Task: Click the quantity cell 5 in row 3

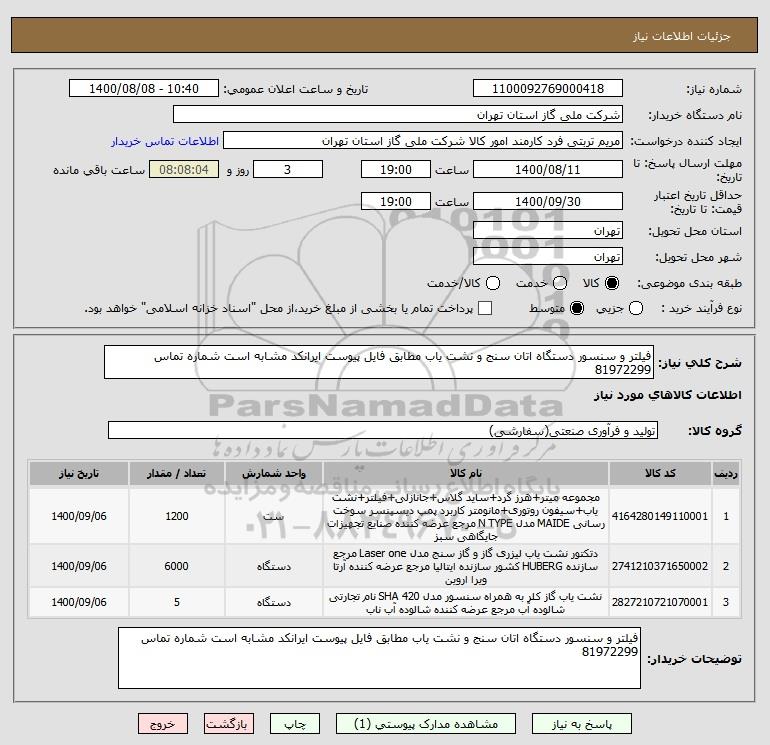Action: 177,602
